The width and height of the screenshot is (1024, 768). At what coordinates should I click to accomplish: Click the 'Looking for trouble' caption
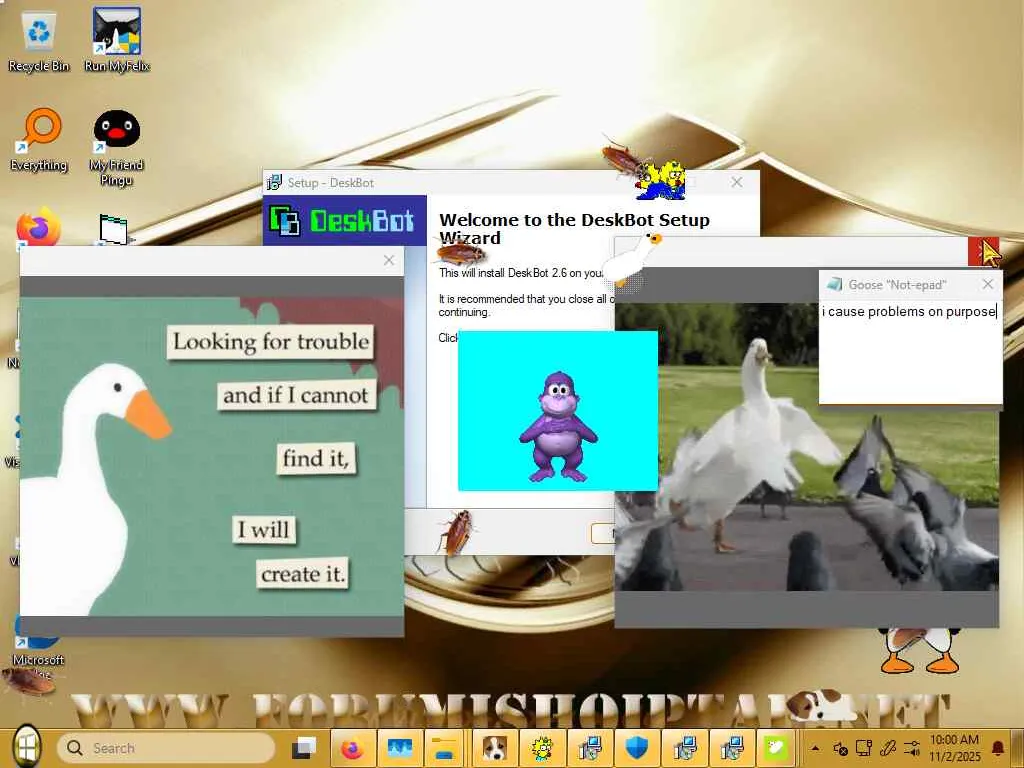click(270, 342)
